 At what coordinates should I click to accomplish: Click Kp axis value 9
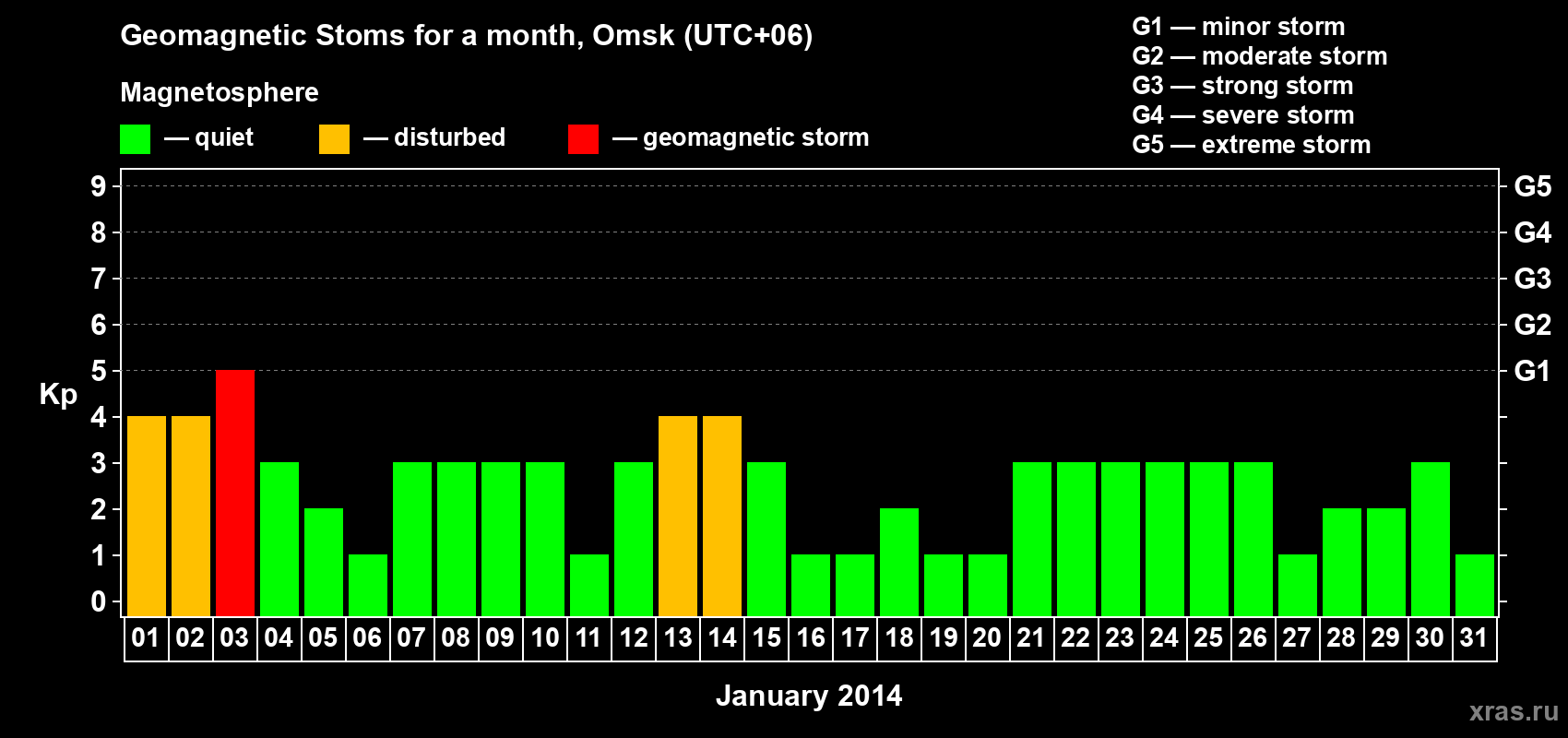(x=99, y=186)
